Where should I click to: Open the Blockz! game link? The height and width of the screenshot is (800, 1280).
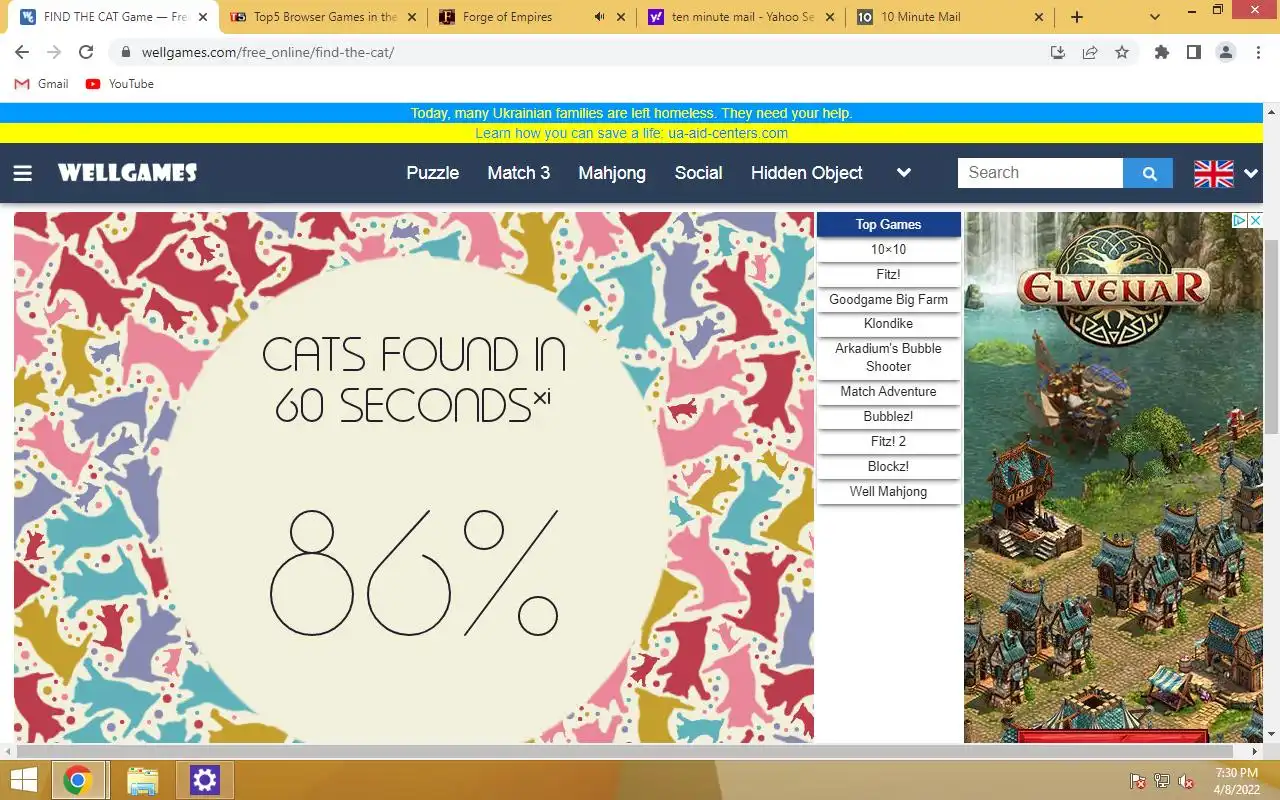888,466
